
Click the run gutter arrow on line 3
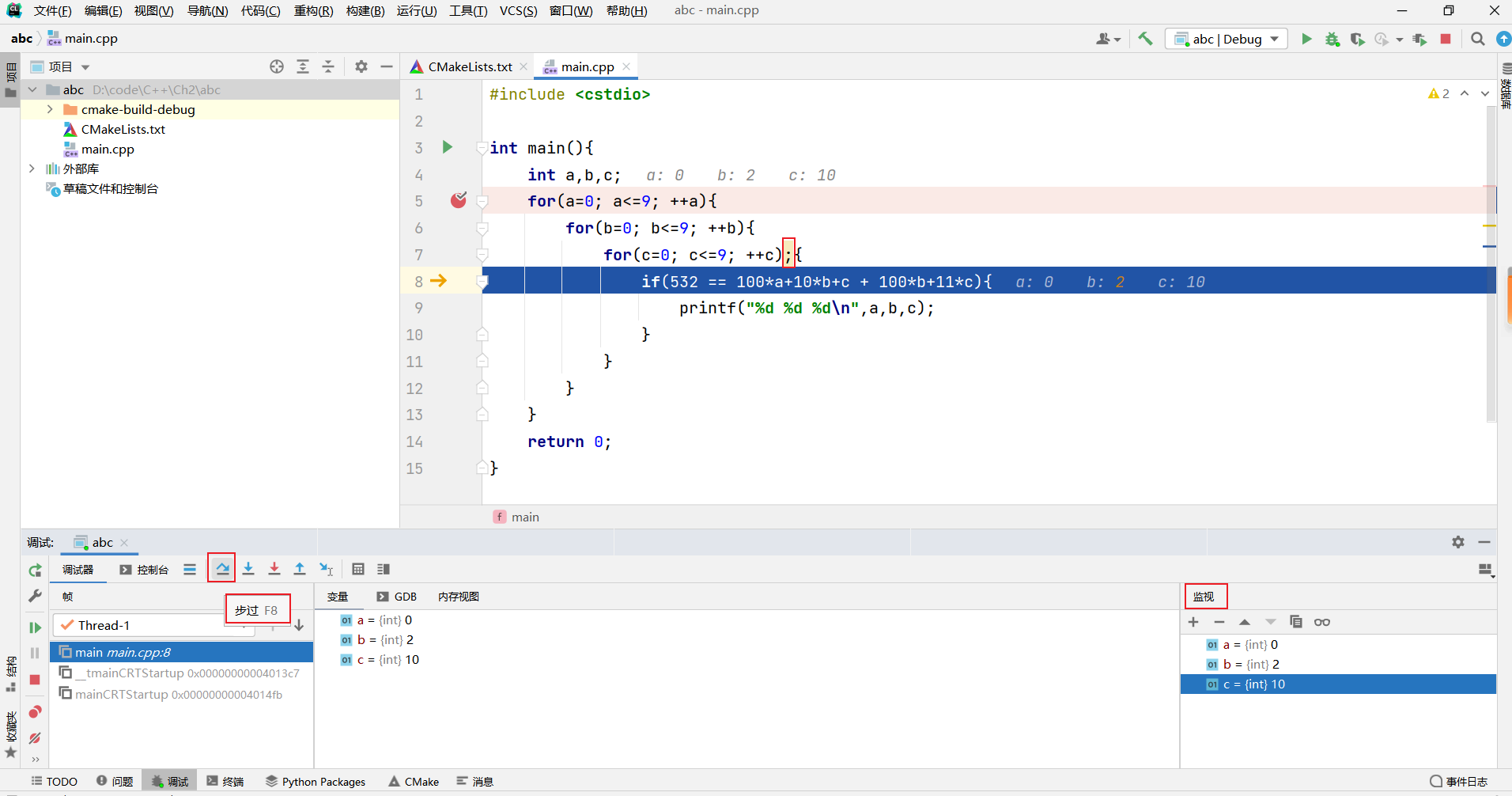(x=448, y=147)
